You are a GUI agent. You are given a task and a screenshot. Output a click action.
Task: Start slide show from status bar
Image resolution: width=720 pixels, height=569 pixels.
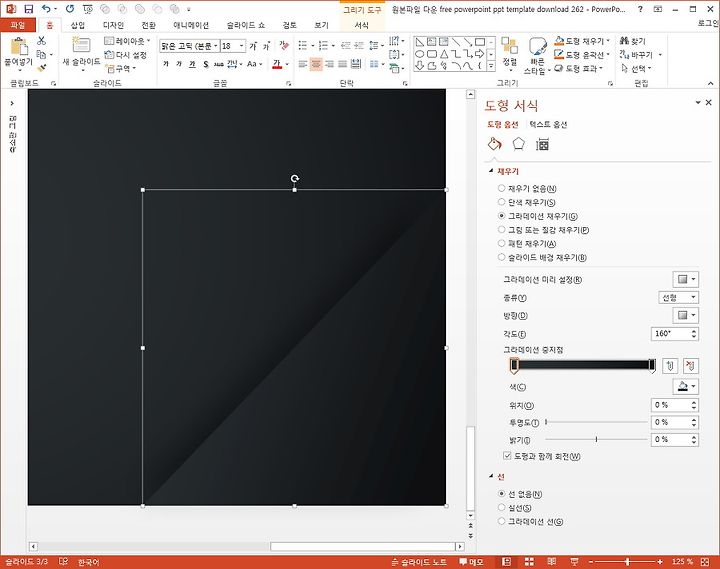pos(574,562)
